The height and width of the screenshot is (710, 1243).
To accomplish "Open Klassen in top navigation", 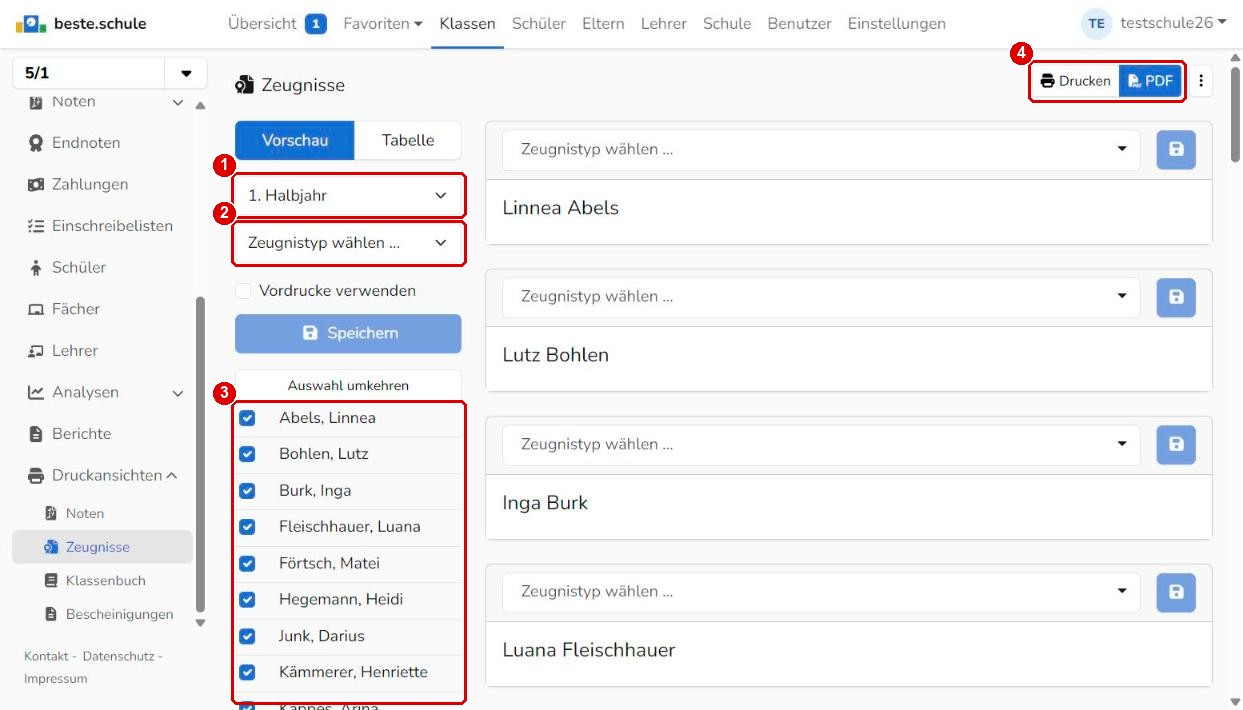I will click(467, 23).
